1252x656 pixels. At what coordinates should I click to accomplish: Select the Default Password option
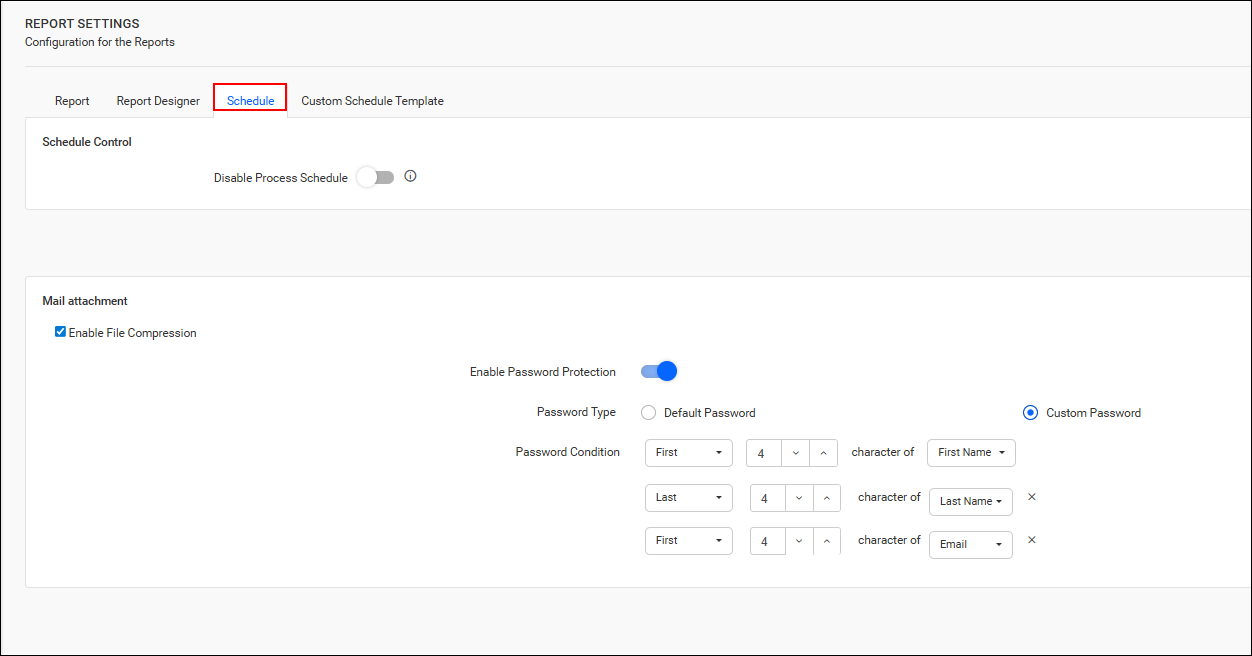click(648, 412)
